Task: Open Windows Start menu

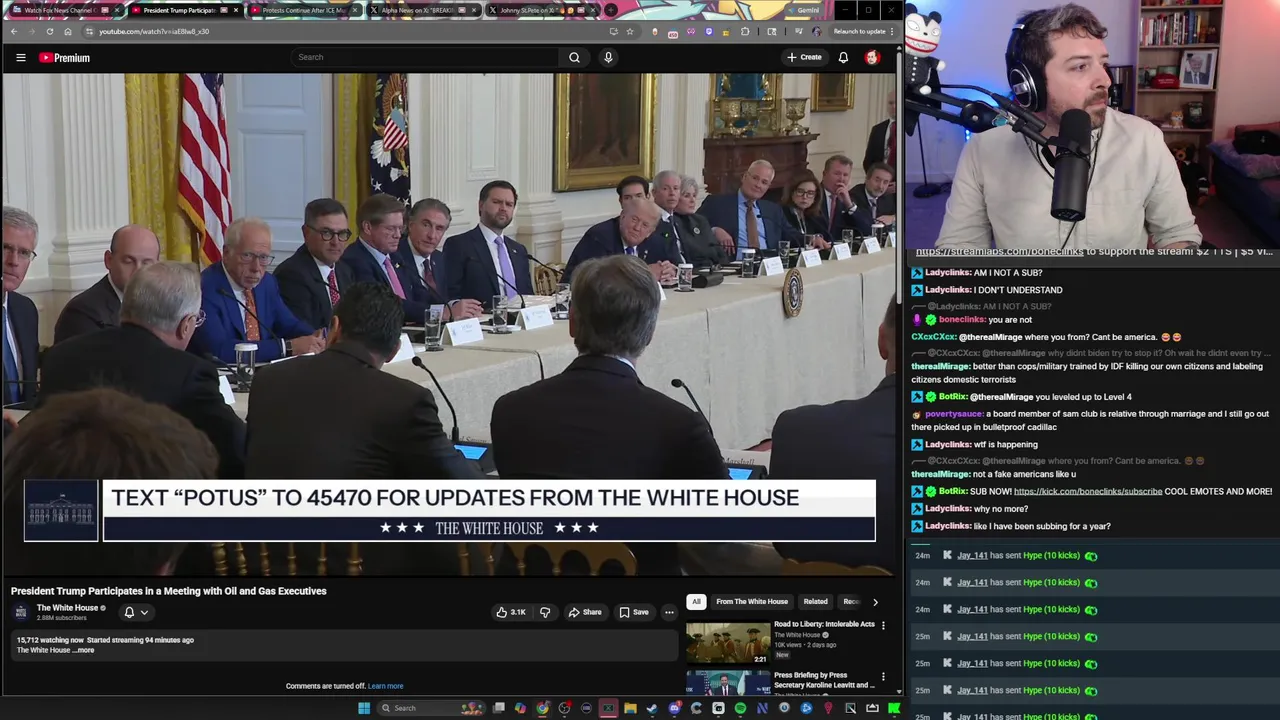Action: click(x=364, y=708)
